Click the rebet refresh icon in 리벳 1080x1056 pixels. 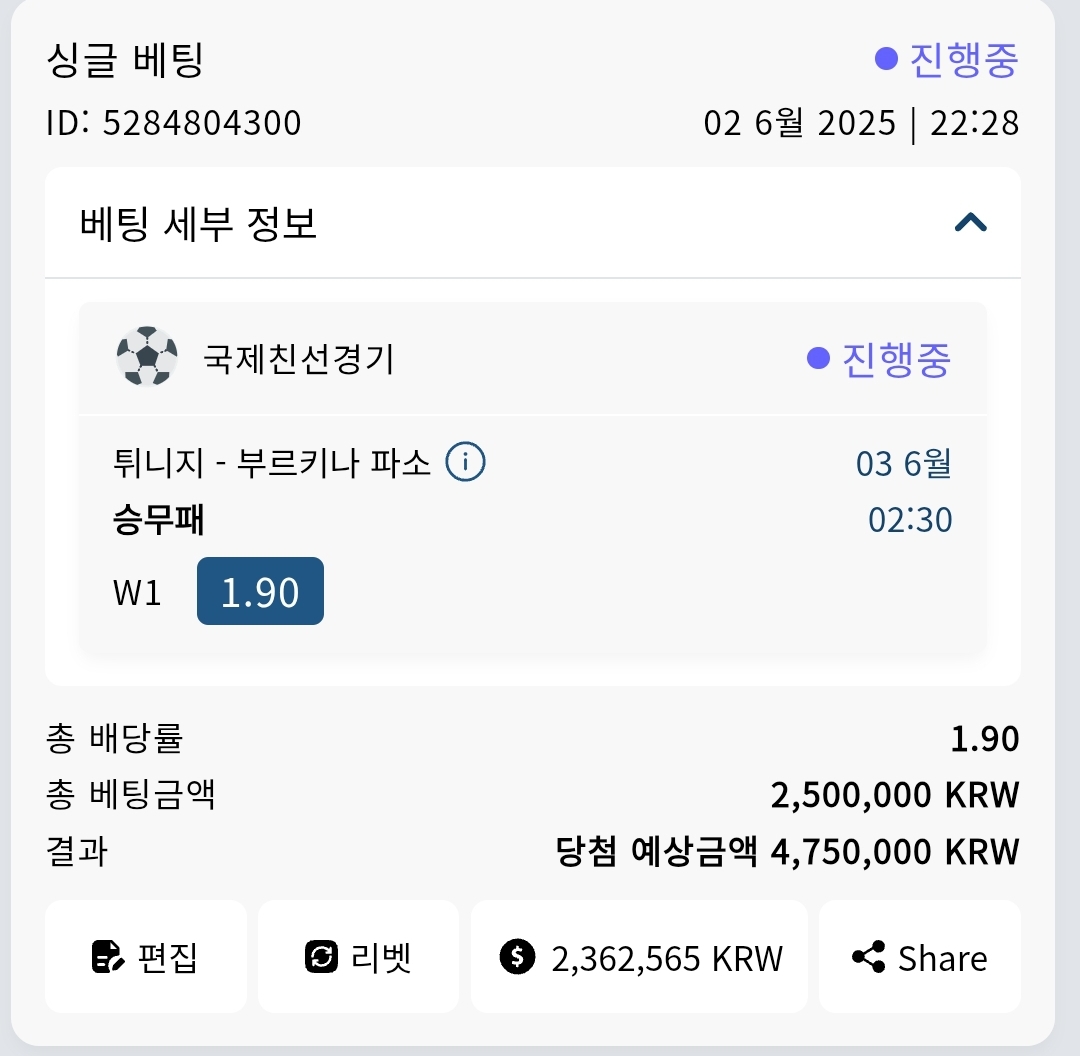[321, 957]
